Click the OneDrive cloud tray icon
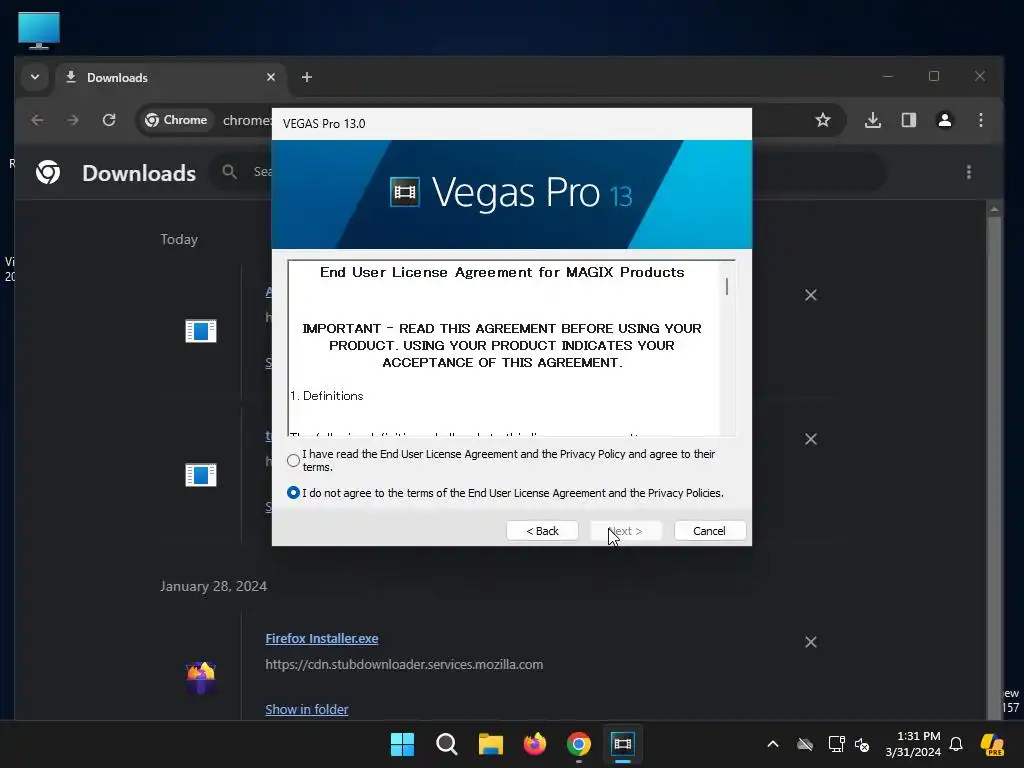The width and height of the screenshot is (1024, 768). pos(805,744)
